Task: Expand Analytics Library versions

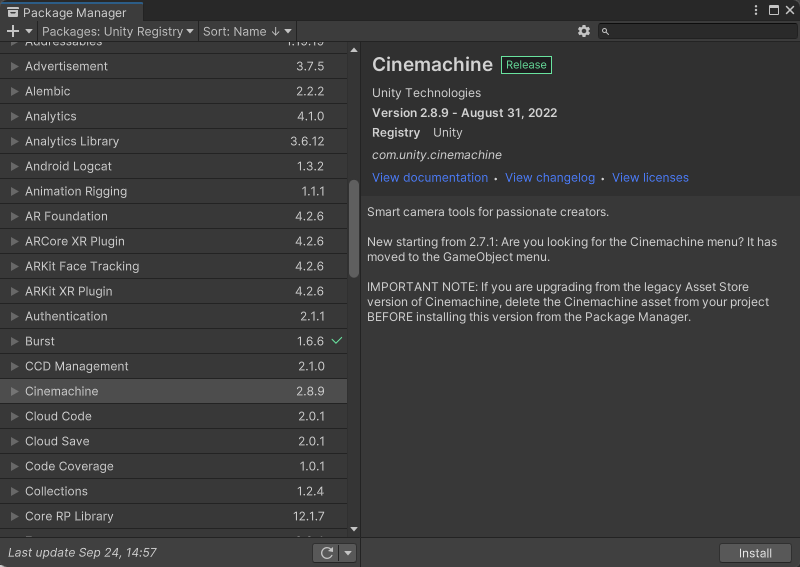Action: [14, 141]
